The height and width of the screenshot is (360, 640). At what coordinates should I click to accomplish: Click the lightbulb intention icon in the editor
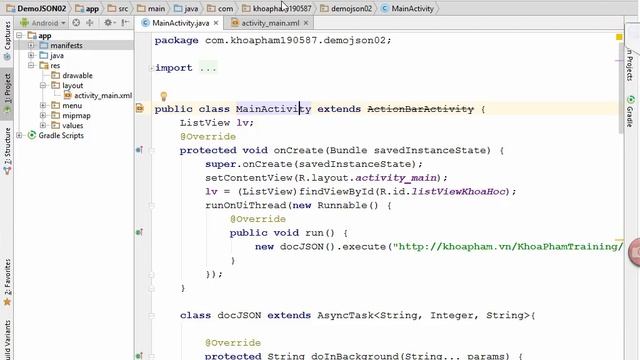point(164,96)
